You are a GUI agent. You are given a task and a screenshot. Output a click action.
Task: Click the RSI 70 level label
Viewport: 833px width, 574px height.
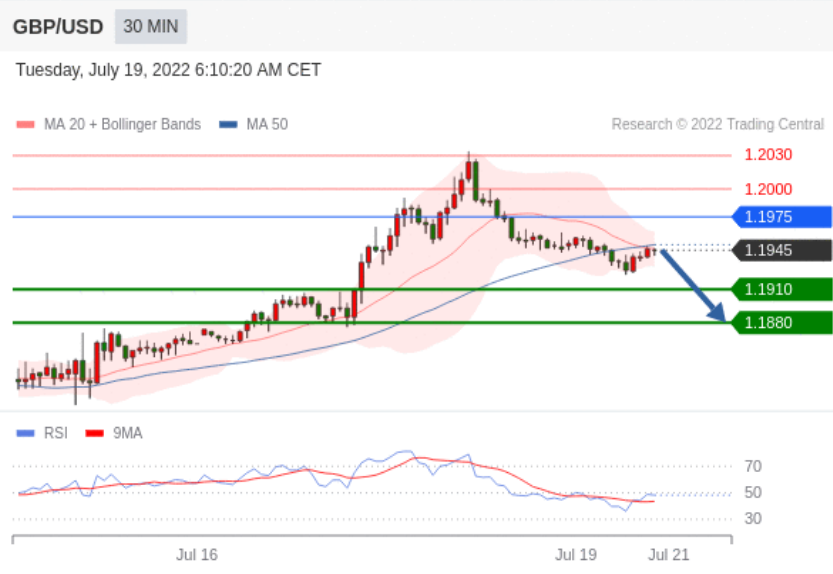(753, 467)
